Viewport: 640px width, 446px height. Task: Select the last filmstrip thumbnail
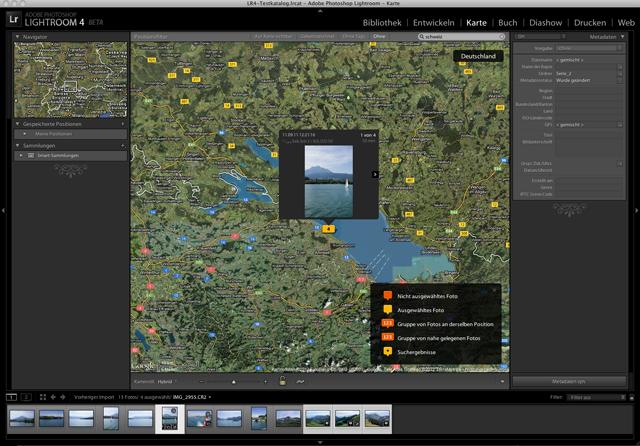tap(377, 419)
